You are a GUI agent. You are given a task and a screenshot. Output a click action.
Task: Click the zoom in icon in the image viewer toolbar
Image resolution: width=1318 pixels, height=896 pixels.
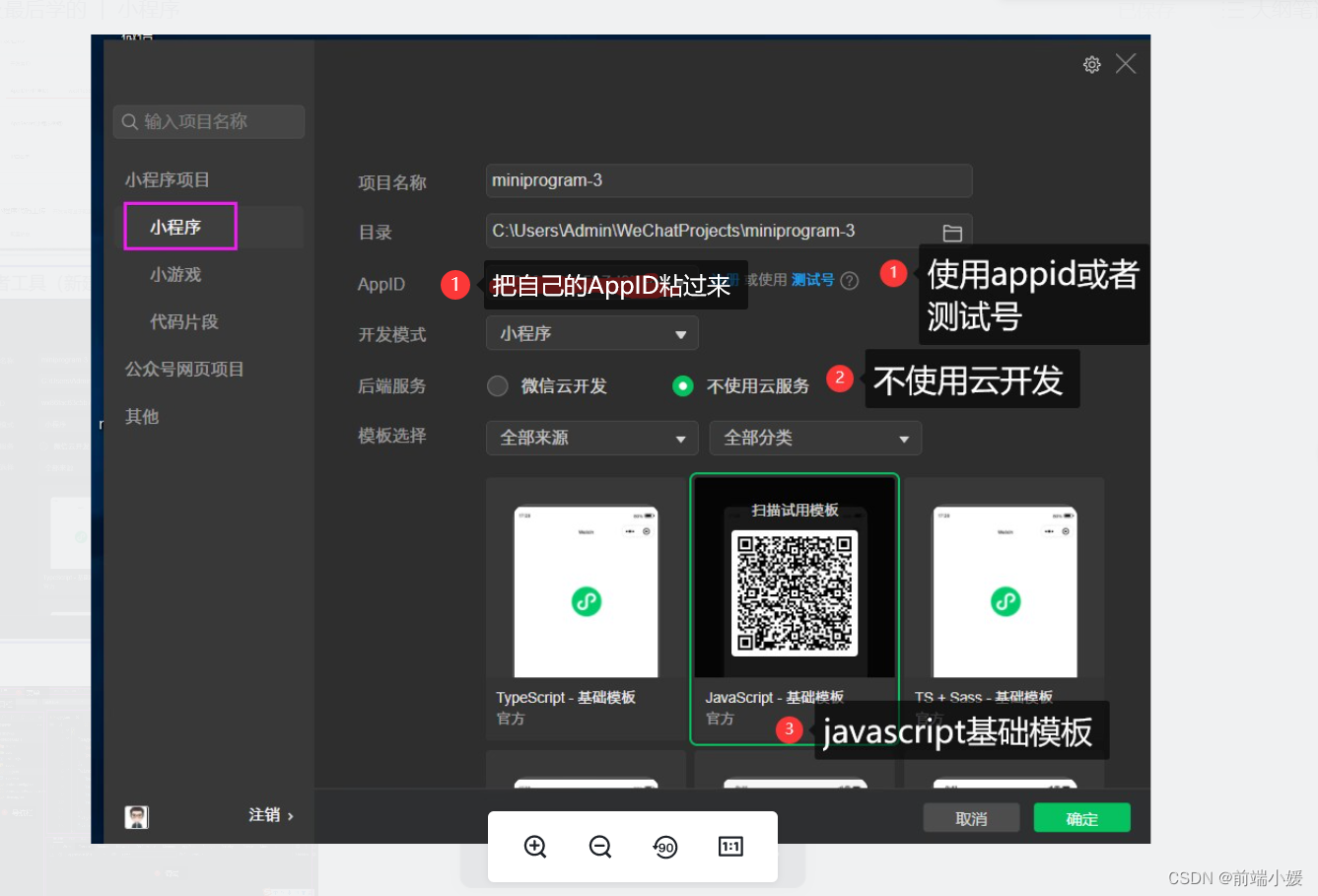[535, 847]
